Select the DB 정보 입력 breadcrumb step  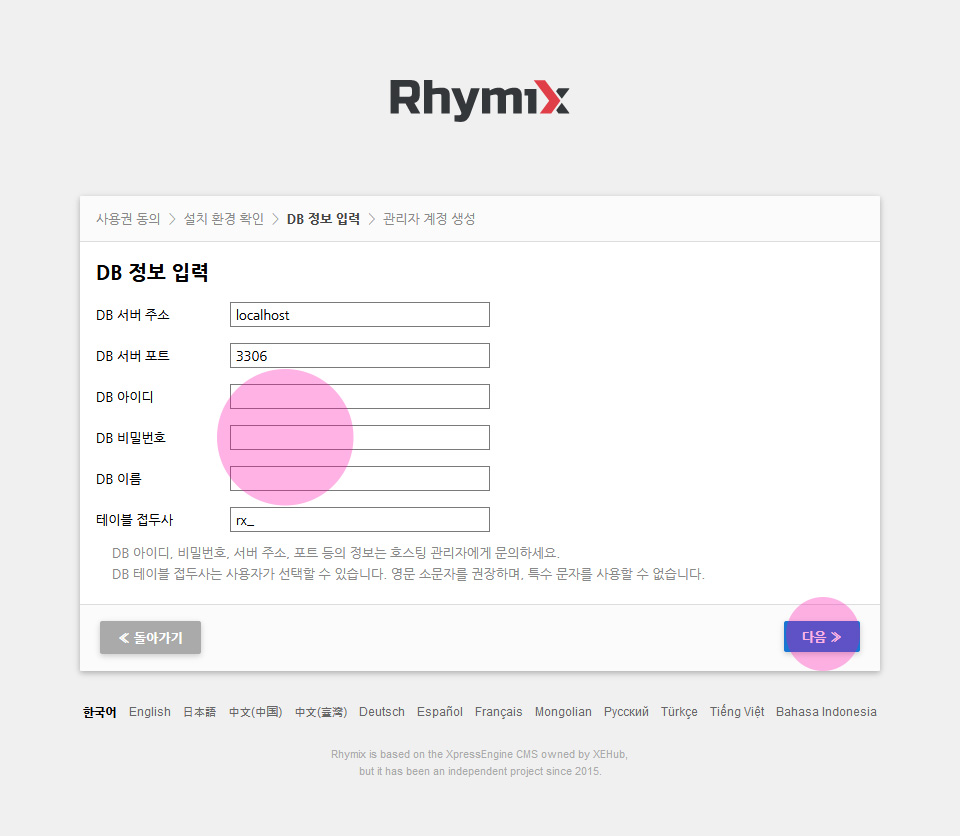point(323,219)
